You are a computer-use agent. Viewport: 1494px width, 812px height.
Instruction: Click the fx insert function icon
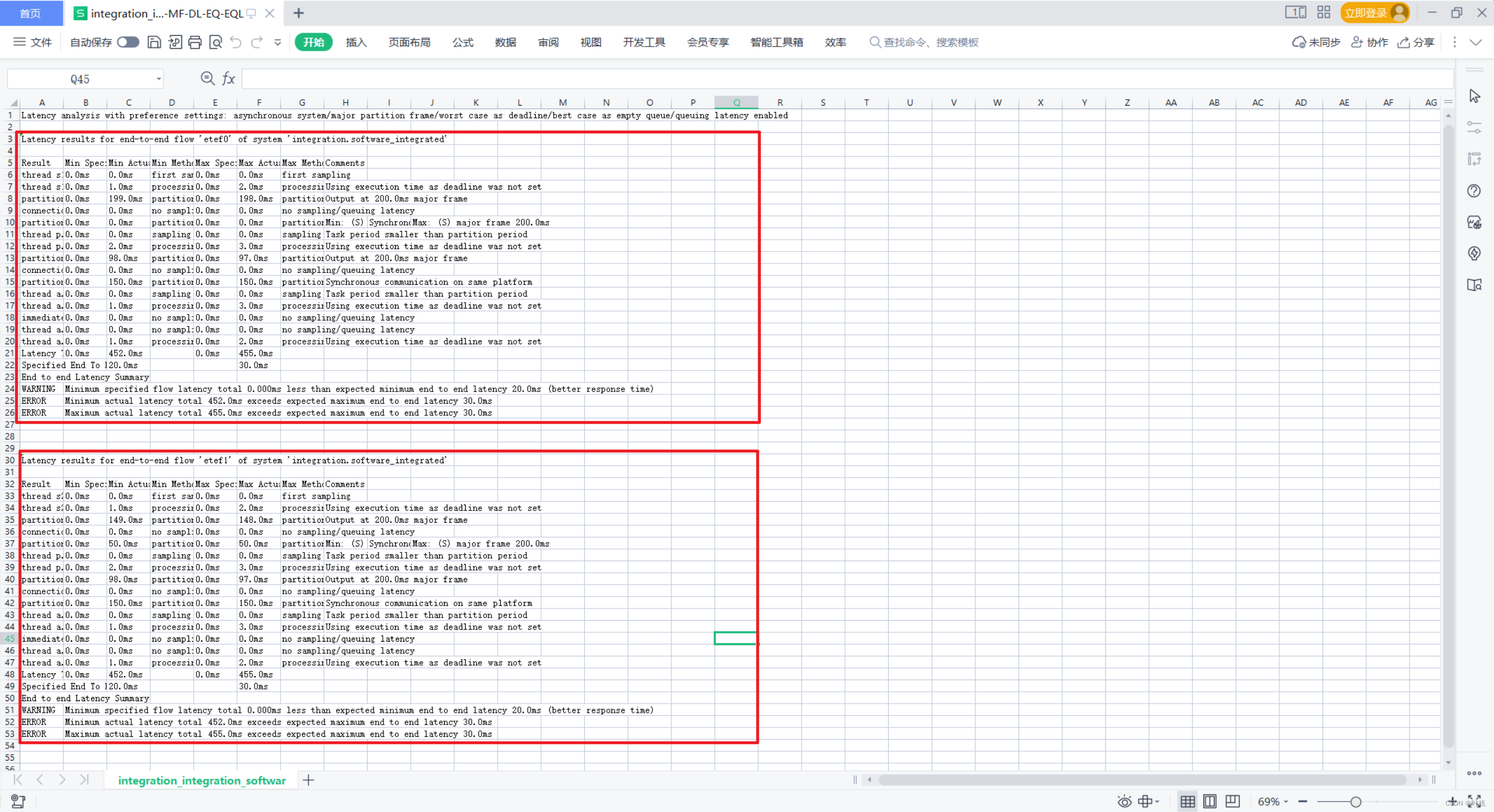(x=228, y=79)
